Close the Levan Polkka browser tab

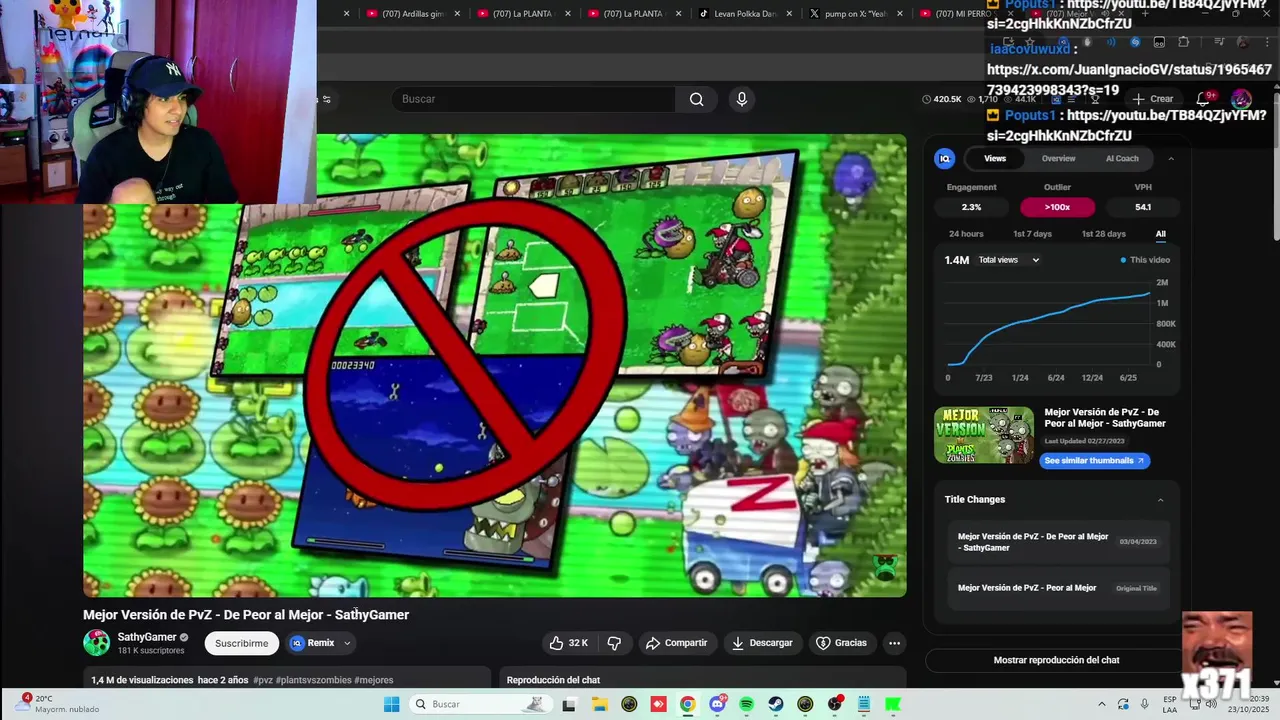(x=788, y=14)
